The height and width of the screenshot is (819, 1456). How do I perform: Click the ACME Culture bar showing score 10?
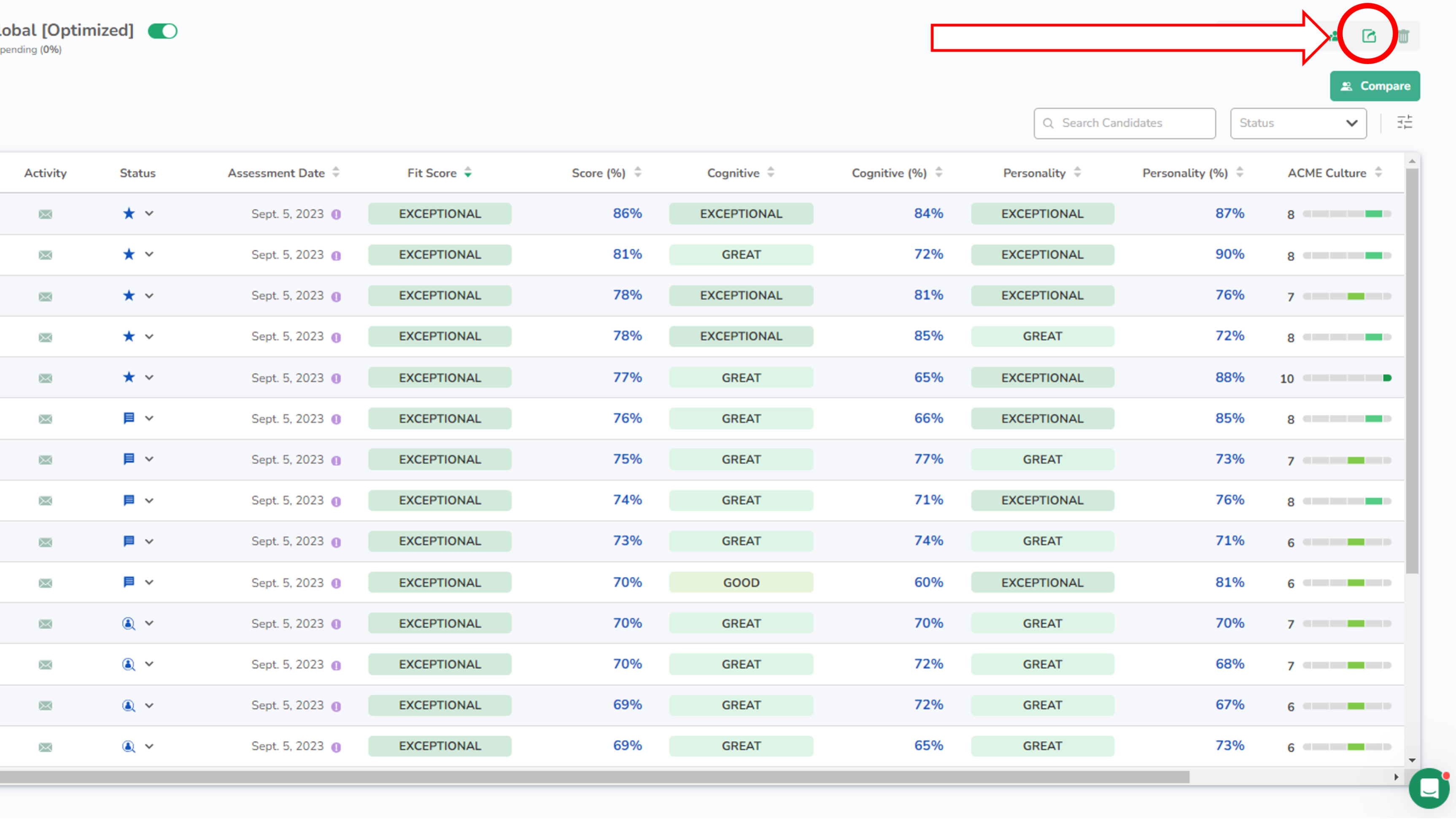tap(1347, 378)
